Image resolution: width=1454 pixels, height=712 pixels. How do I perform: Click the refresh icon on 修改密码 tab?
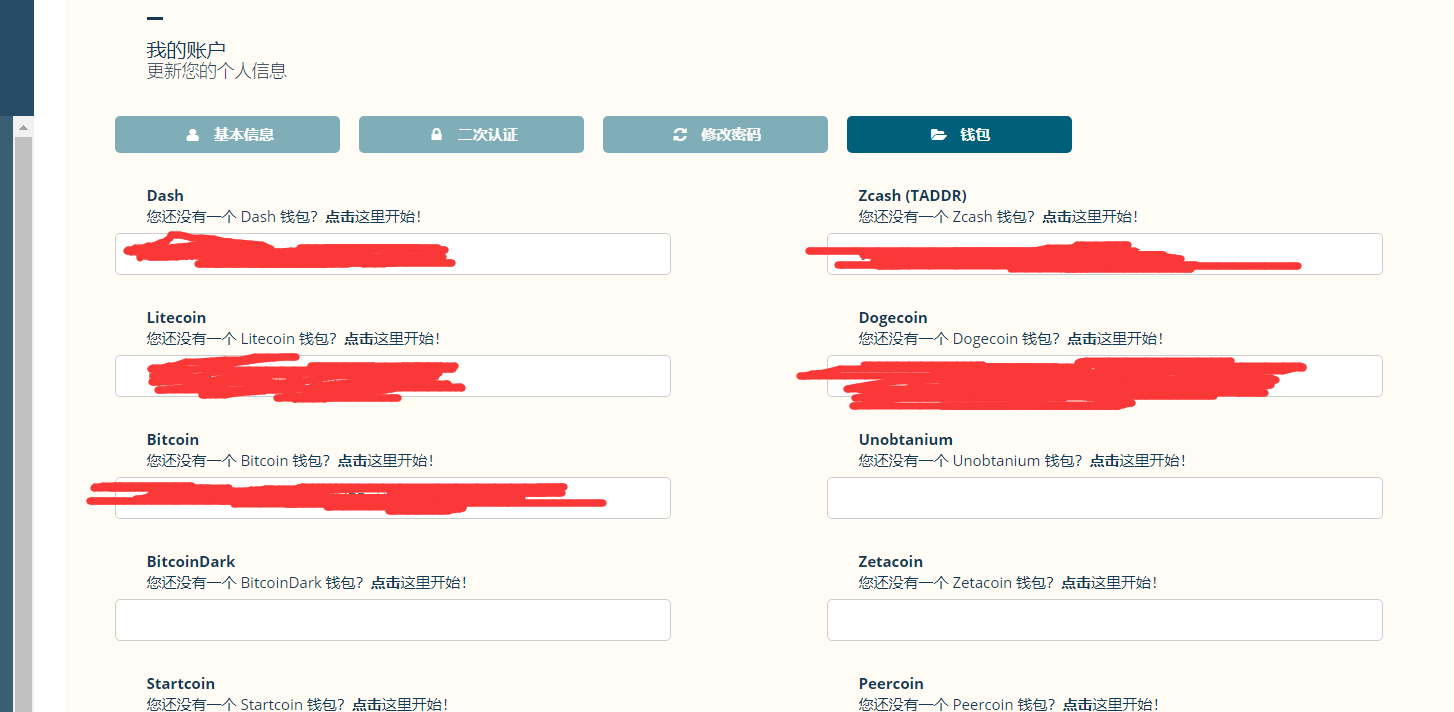(680, 135)
